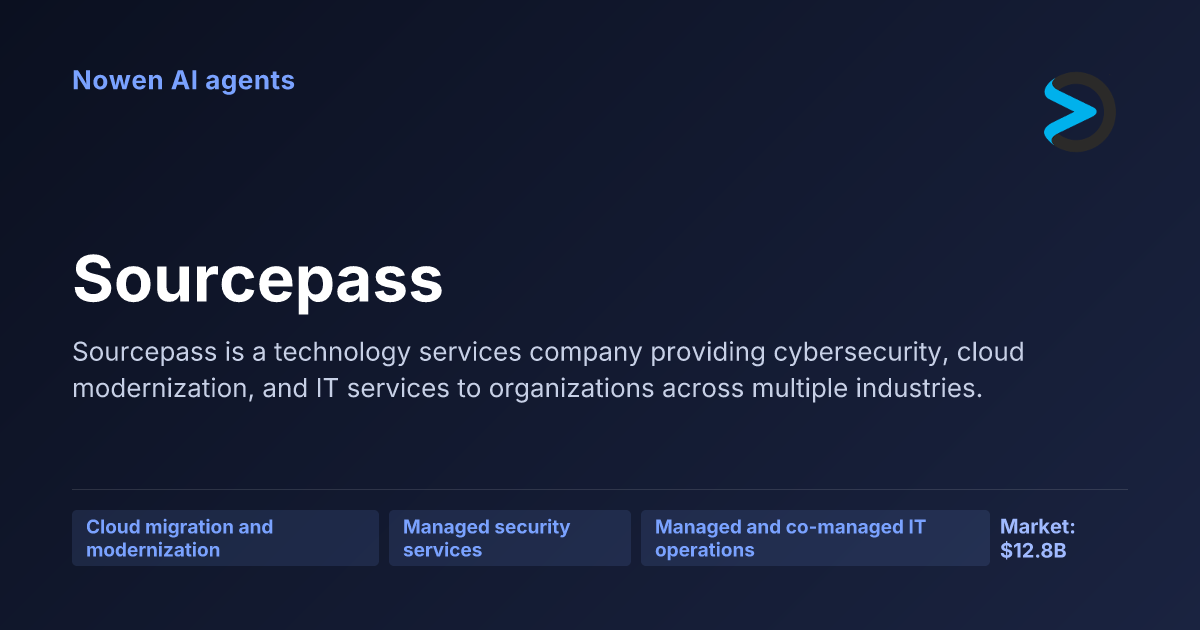Screen dimensions: 1200x630
Task: Select the Managed security services tag
Action: coord(510,538)
